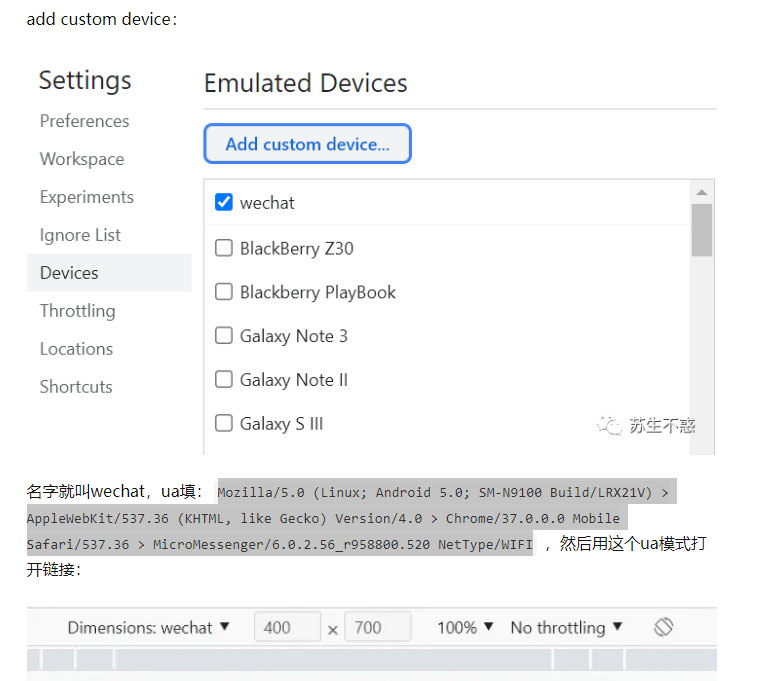Open the Preferences settings tab
The height and width of the screenshot is (681, 779).
[84, 121]
